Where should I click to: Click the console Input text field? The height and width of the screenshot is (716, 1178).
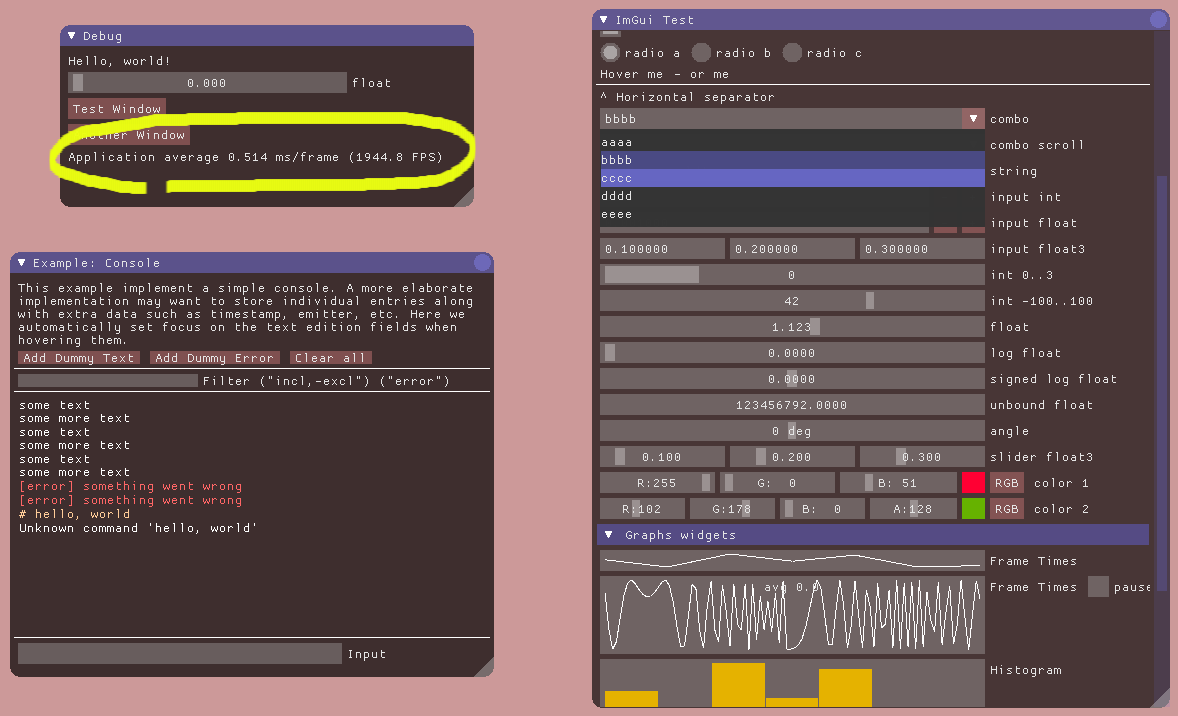coord(180,654)
